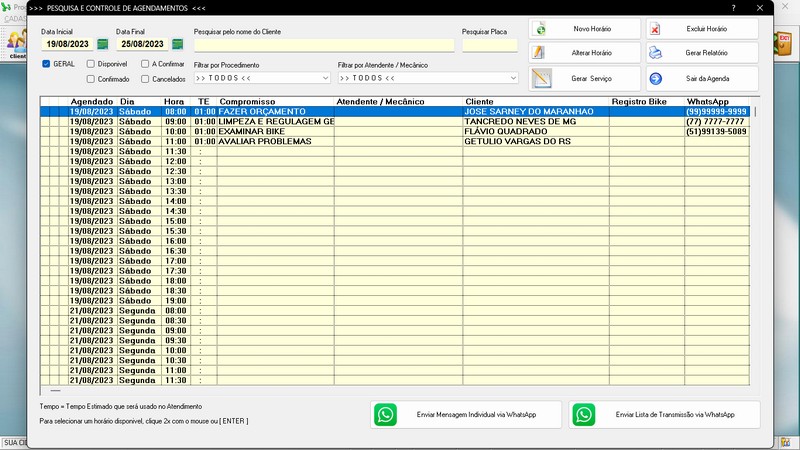This screenshot has height=450, width=800.
Task: Select row EXAMINAR BIKE
Action: (395, 131)
